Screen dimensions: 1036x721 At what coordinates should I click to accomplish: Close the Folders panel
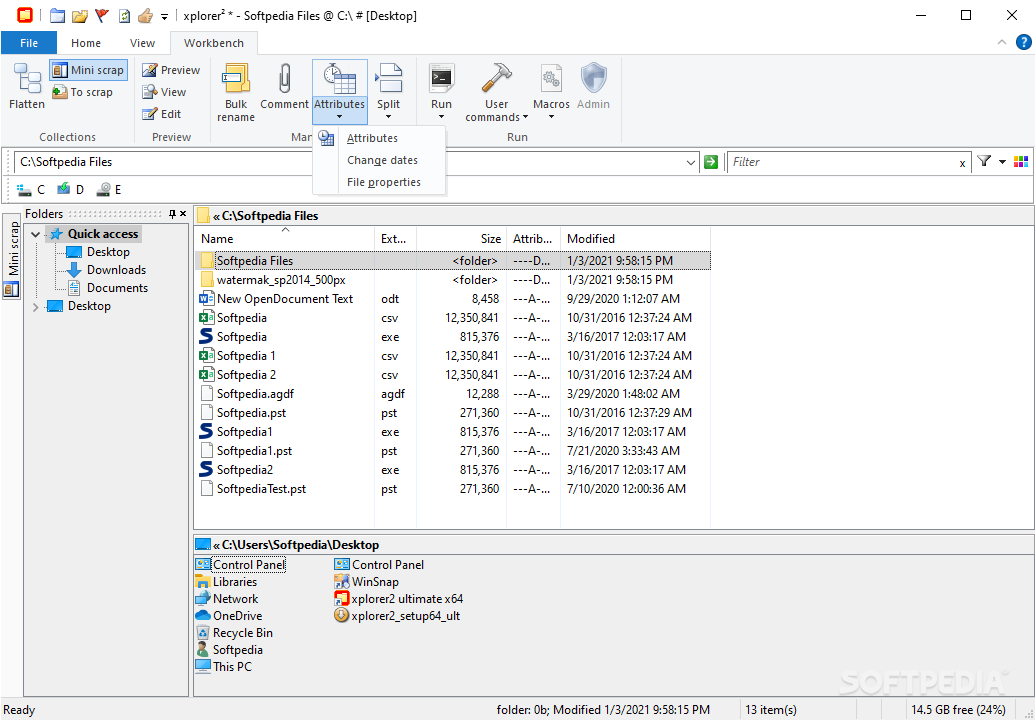[x=183, y=213]
